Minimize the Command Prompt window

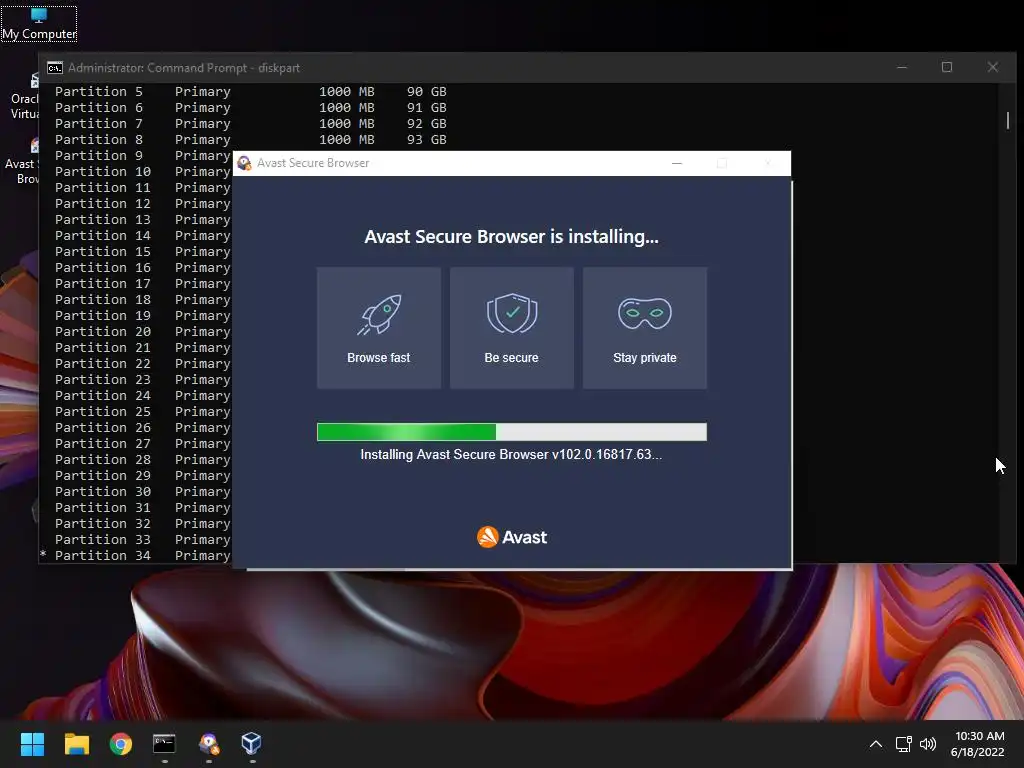902,67
